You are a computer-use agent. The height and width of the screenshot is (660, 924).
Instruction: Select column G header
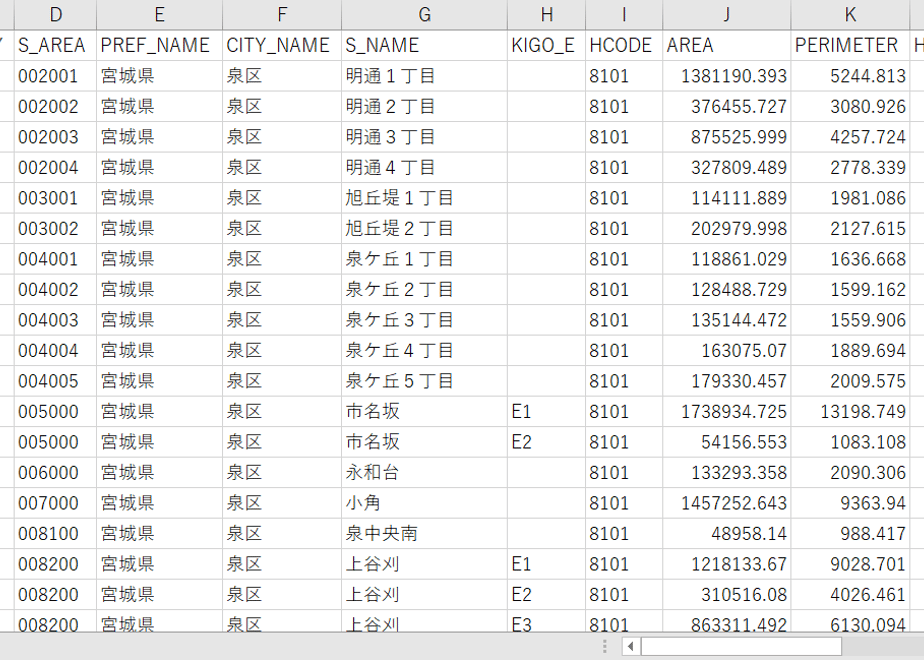(424, 15)
